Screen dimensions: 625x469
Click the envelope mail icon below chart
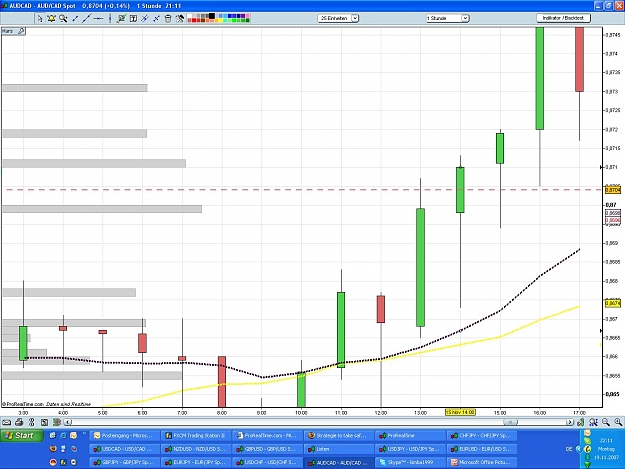[x=7, y=422]
